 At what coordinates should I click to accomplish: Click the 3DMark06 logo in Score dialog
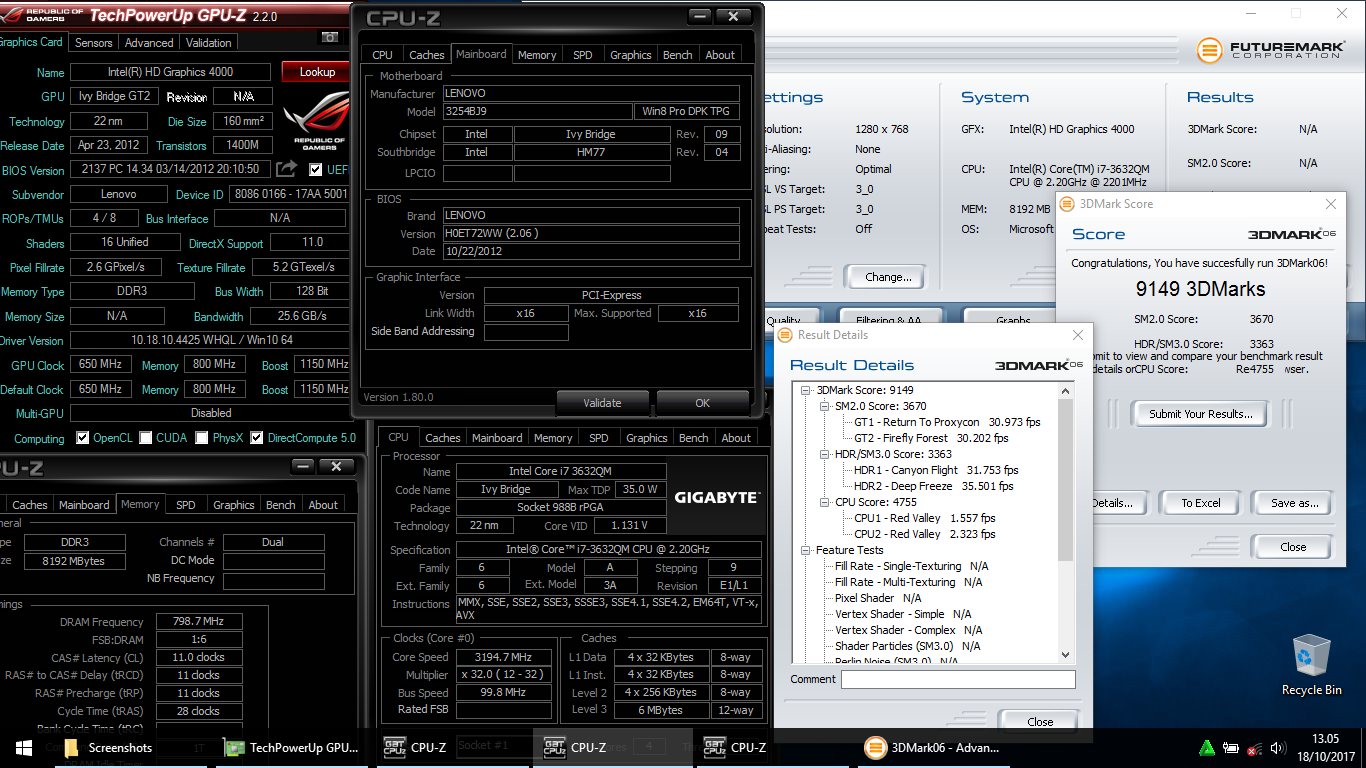tap(1292, 234)
